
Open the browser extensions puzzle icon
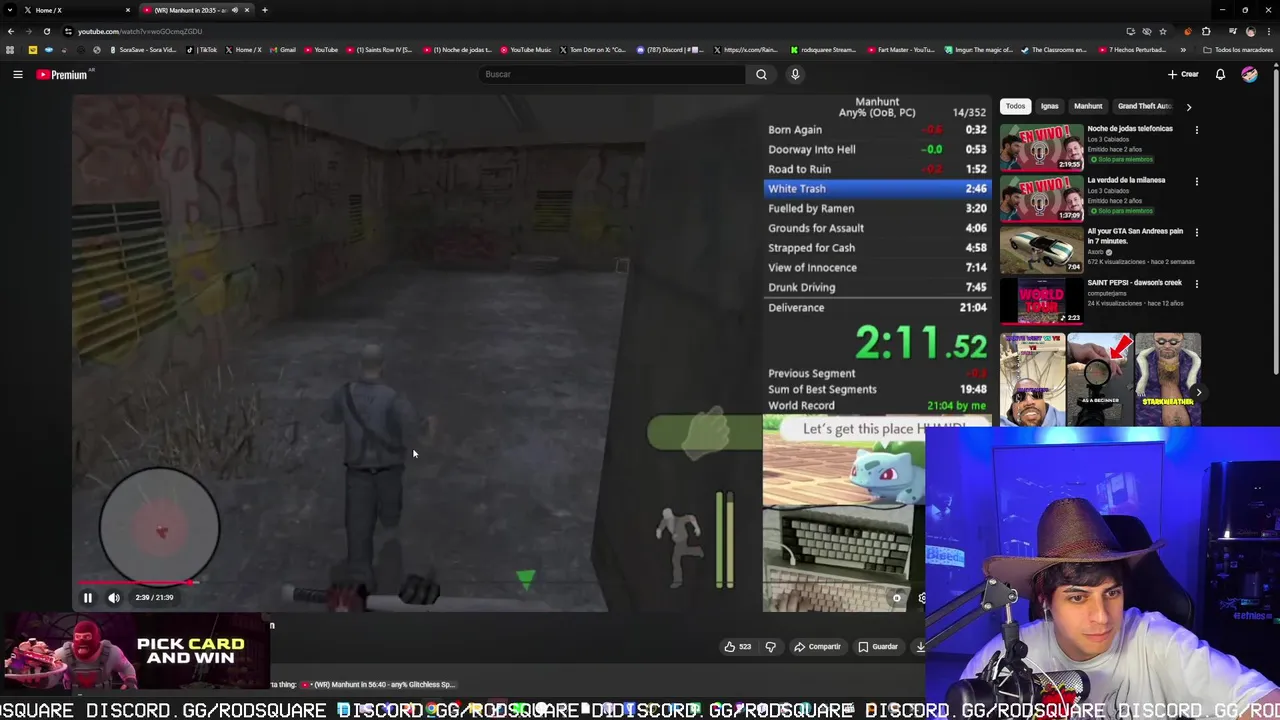click(1206, 31)
